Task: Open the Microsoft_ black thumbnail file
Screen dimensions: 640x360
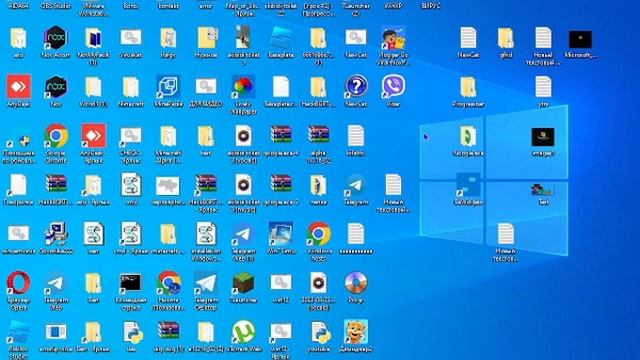Action: [580, 40]
